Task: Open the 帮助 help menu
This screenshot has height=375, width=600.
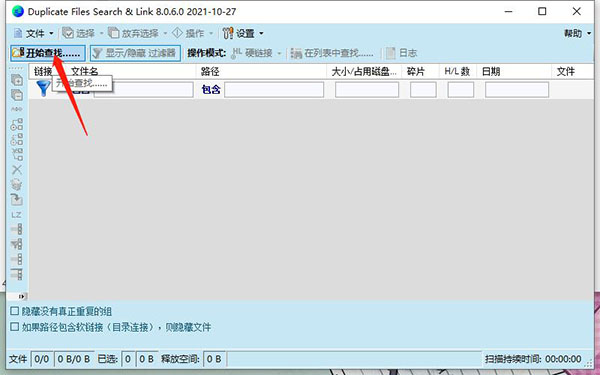Action: (577, 33)
